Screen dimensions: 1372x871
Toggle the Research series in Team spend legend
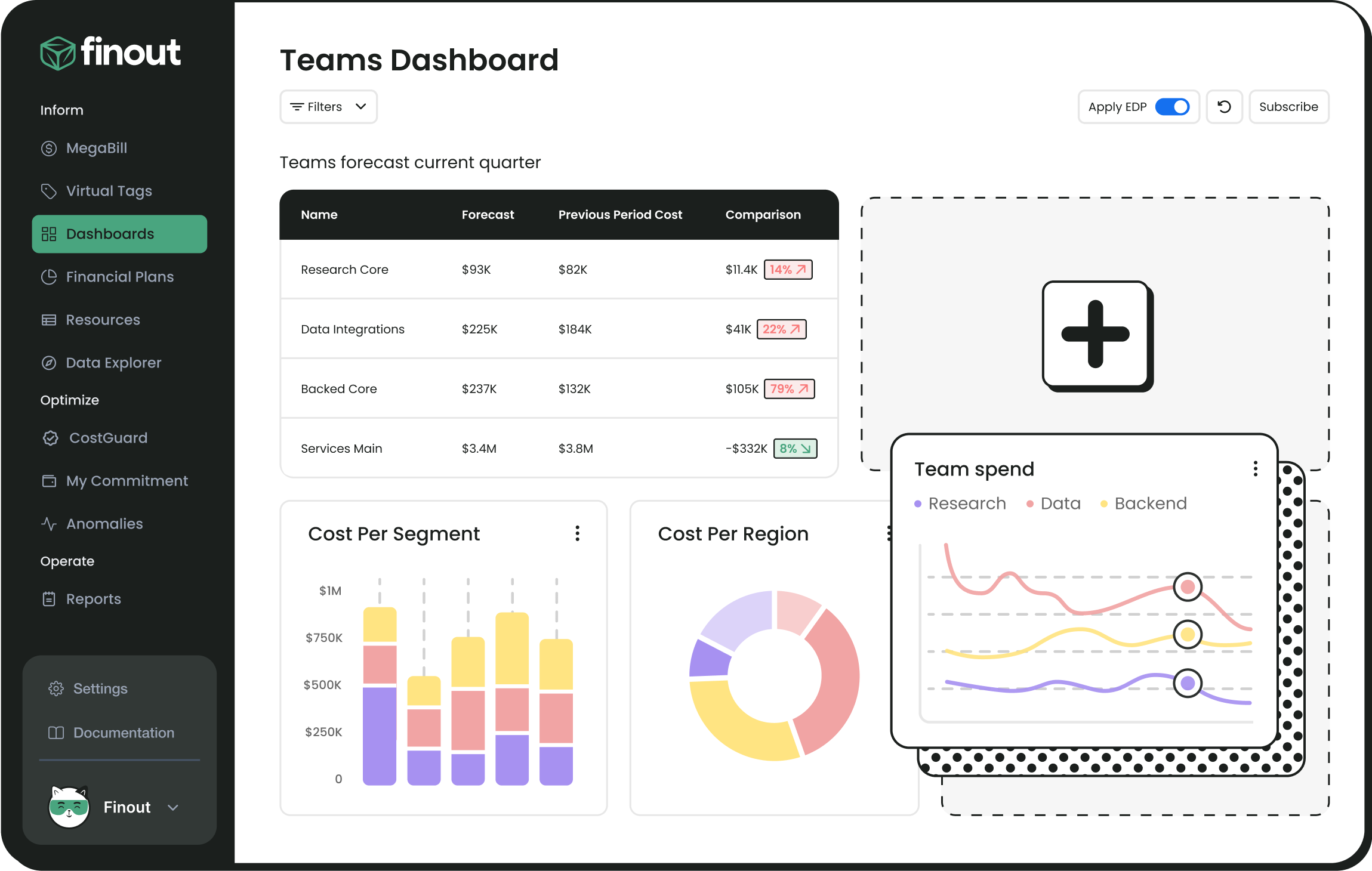[x=960, y=503]
